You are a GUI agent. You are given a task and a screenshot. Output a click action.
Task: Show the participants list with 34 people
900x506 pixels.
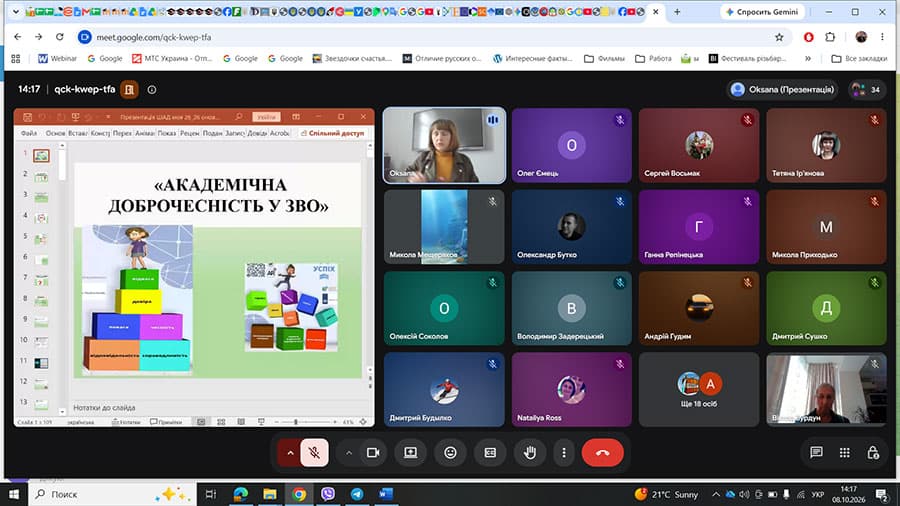pyautogui.click(x=867, y=89)
